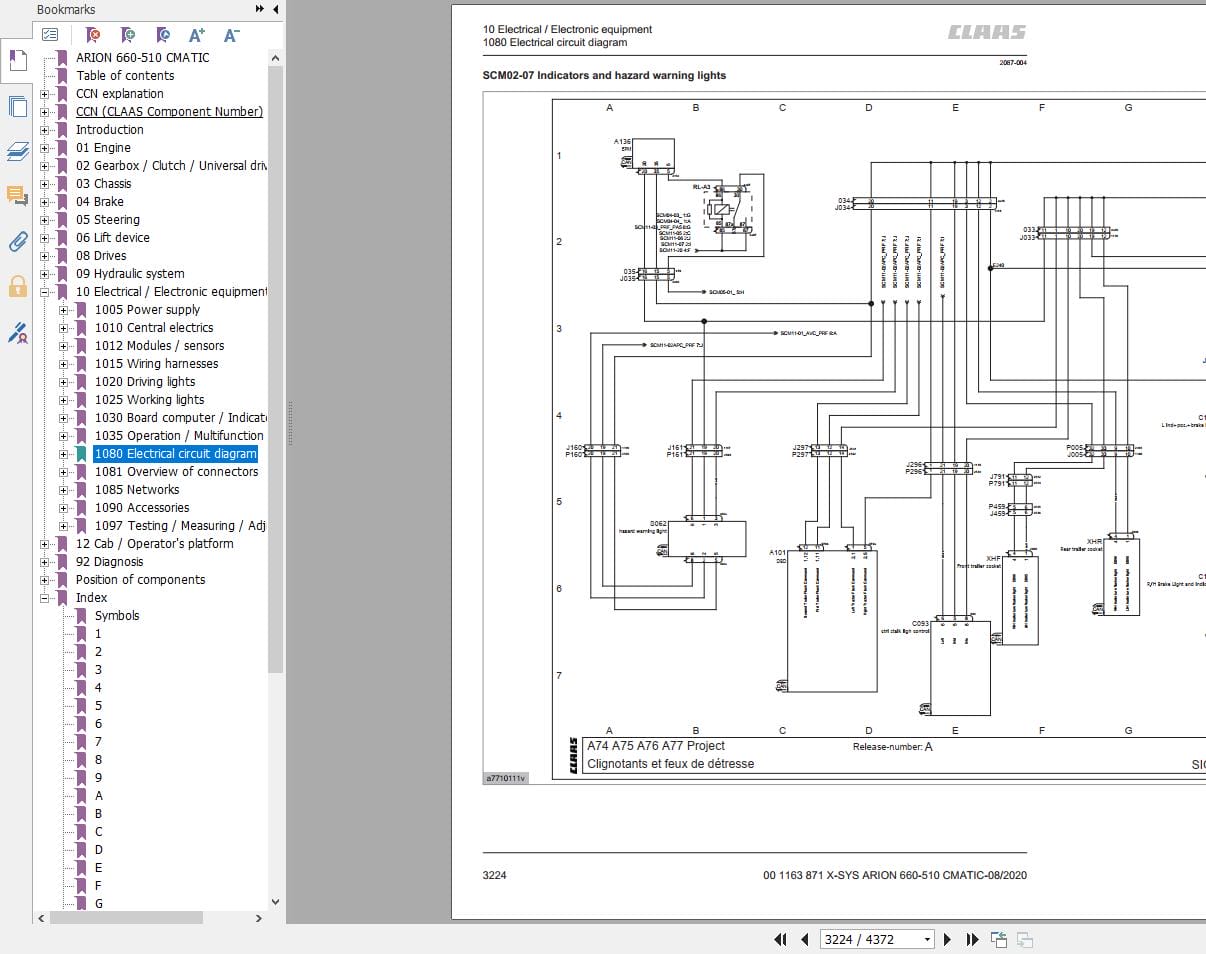Select the 05 Steering bookmark
The width and height of the screenshot is (1206, 954).
108,219
